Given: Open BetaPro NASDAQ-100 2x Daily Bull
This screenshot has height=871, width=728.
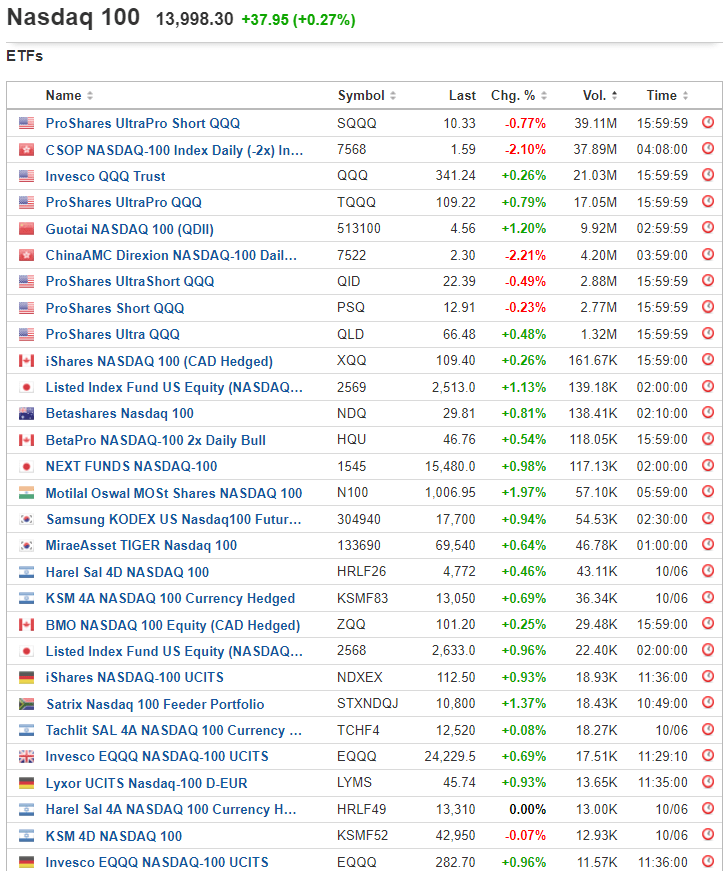Looking at the screenshot, I should click(x=156, y=440).
